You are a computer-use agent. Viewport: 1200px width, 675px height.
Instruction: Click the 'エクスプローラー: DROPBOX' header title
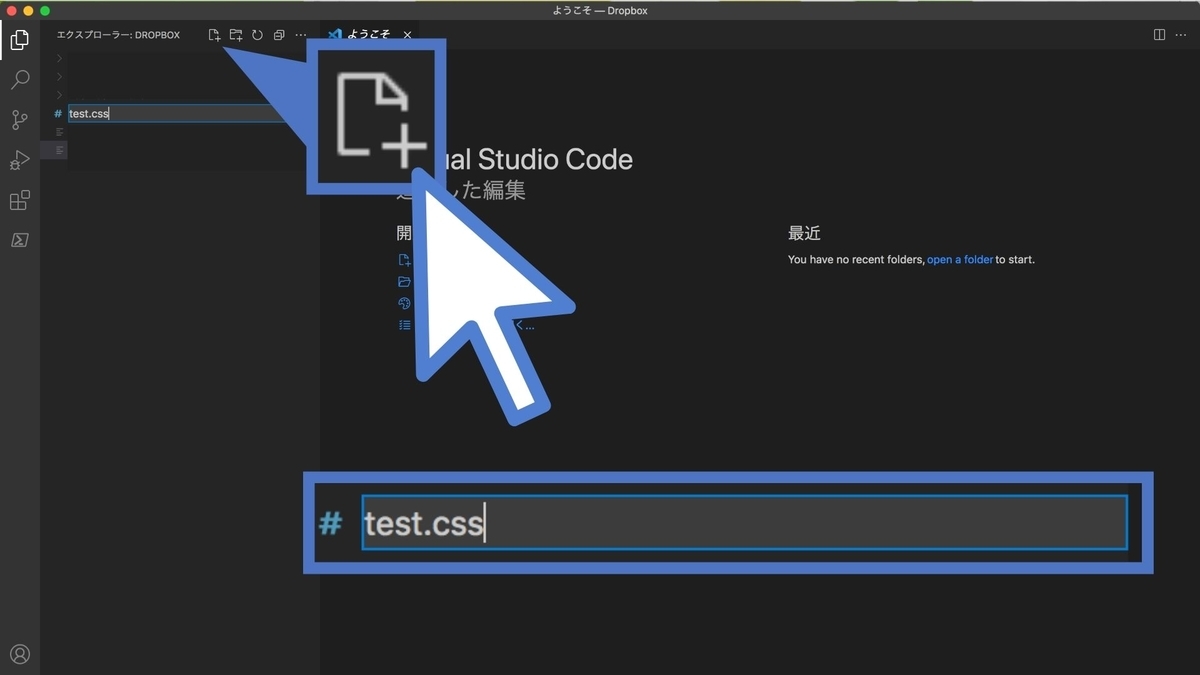(x=118, y=35)
